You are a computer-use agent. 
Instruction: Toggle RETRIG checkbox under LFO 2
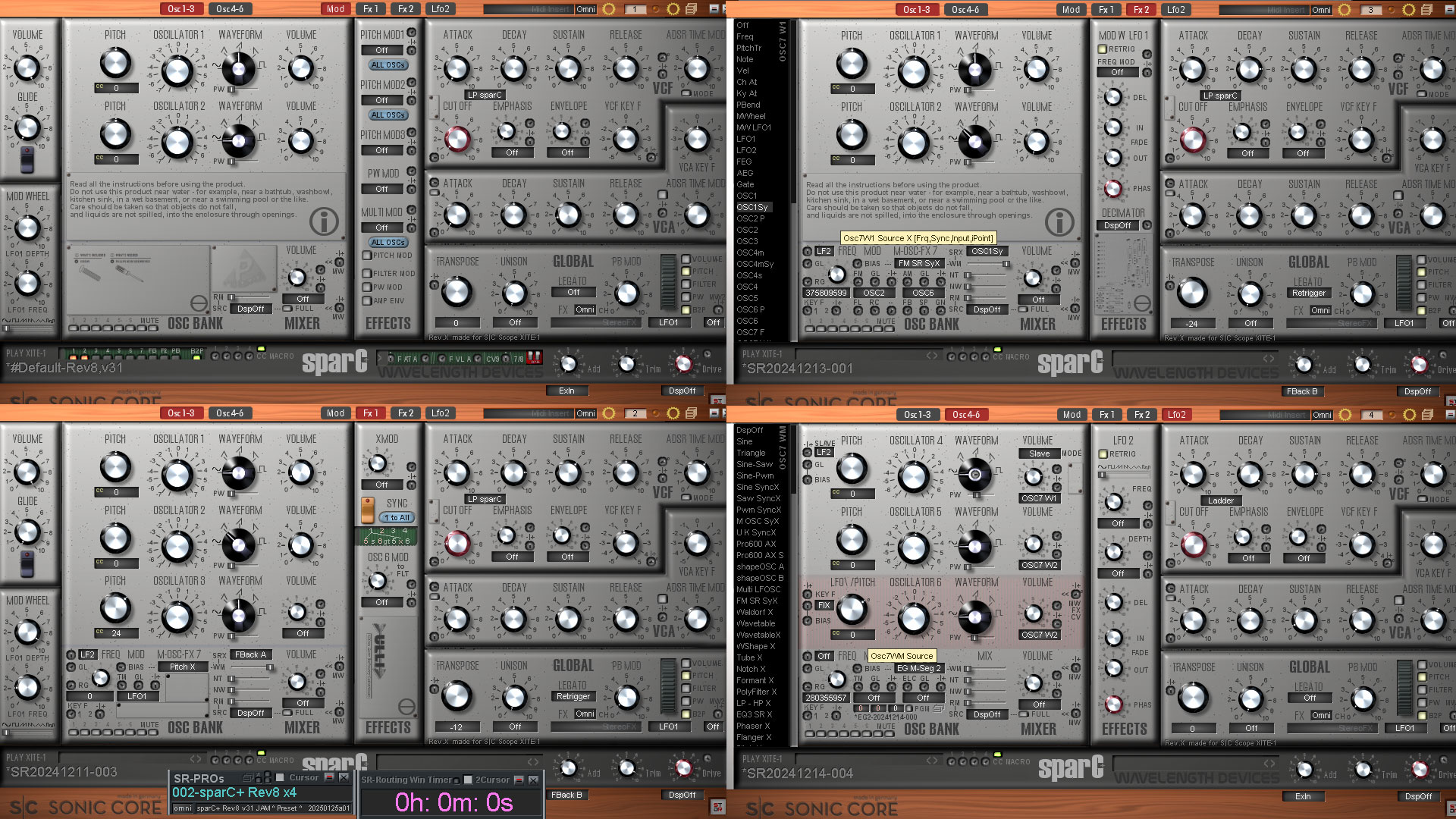pos(1103,454)
